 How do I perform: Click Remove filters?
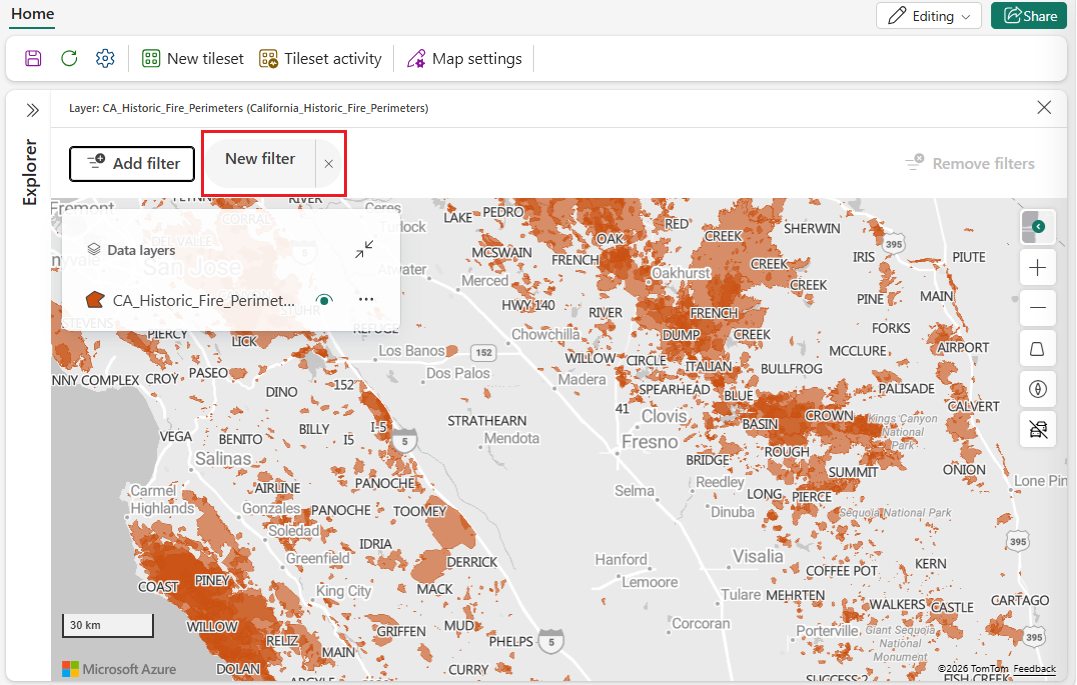point(970,163)
